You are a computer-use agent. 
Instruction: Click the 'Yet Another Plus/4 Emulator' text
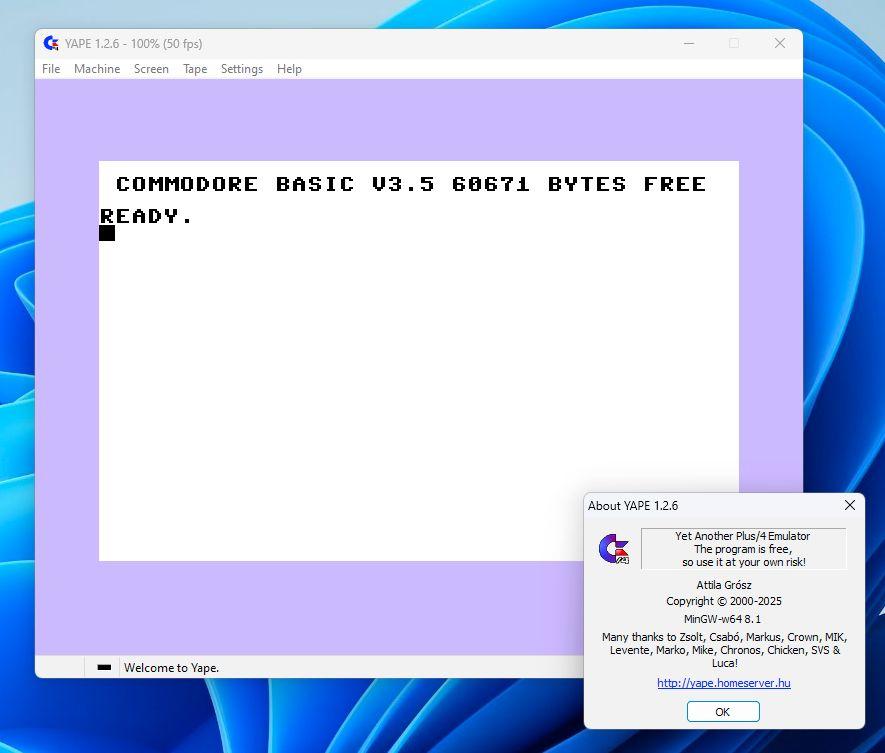coord(743,536)
